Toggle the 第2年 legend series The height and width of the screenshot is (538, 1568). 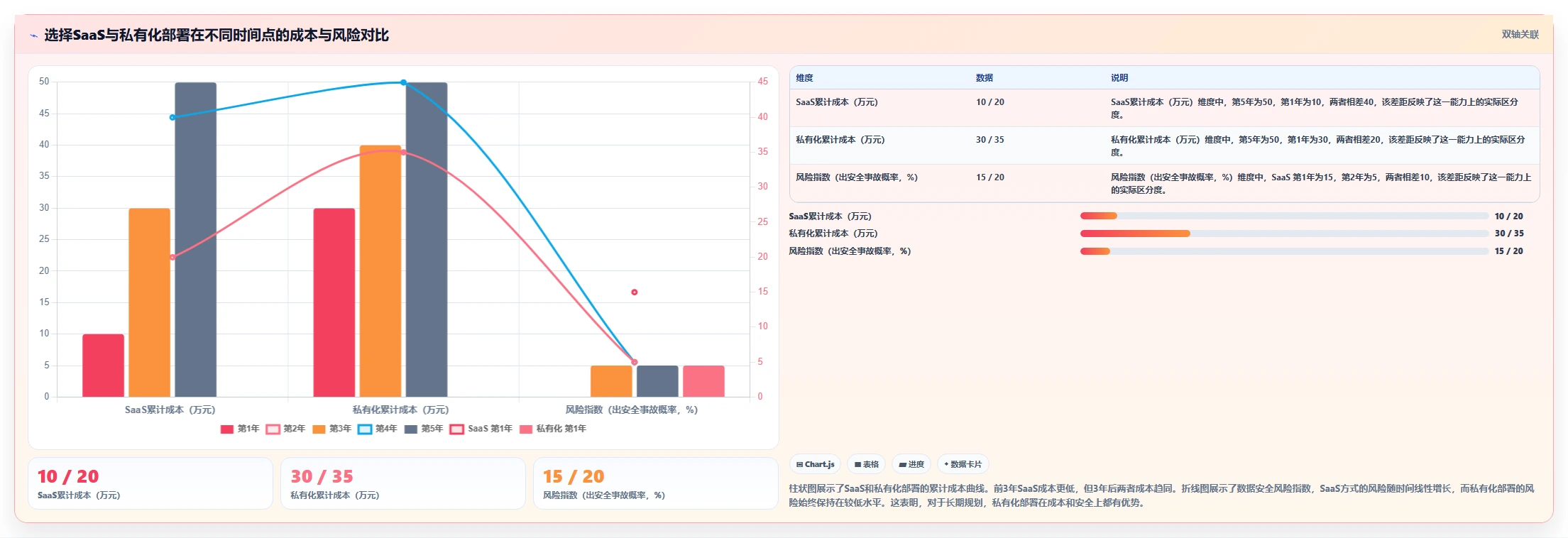click(x=286, y=429)
